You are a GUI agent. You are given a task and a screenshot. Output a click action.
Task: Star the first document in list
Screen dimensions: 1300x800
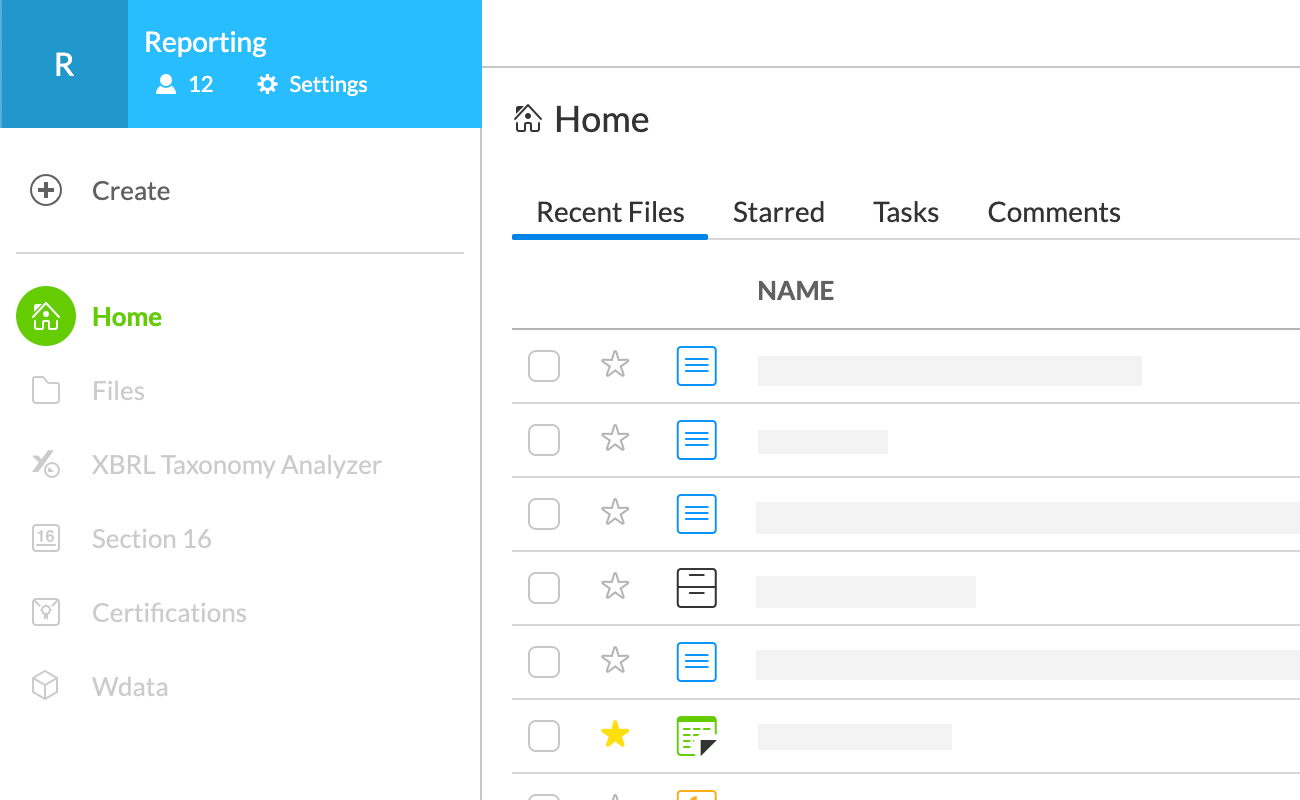[x=615, y=366]
